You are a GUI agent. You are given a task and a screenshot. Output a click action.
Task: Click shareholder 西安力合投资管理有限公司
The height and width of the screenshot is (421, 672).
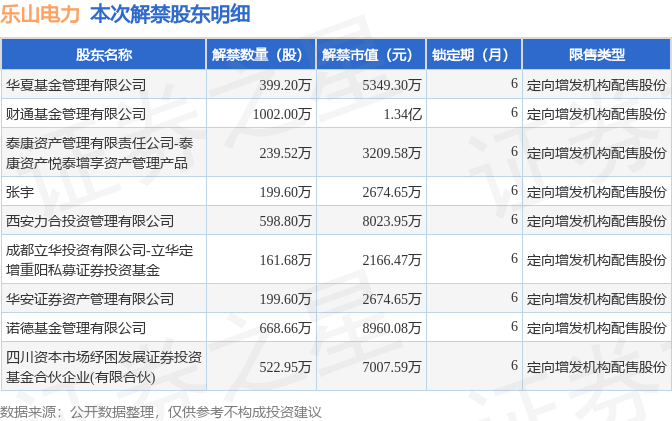pos(90,221)
